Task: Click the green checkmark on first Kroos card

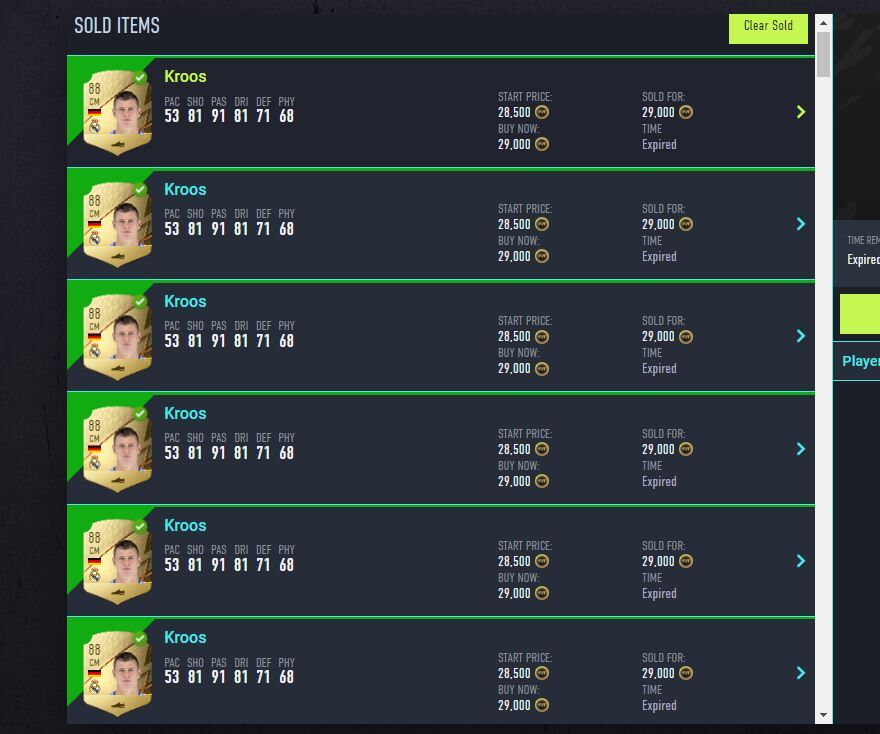Action: click(140, 77)
